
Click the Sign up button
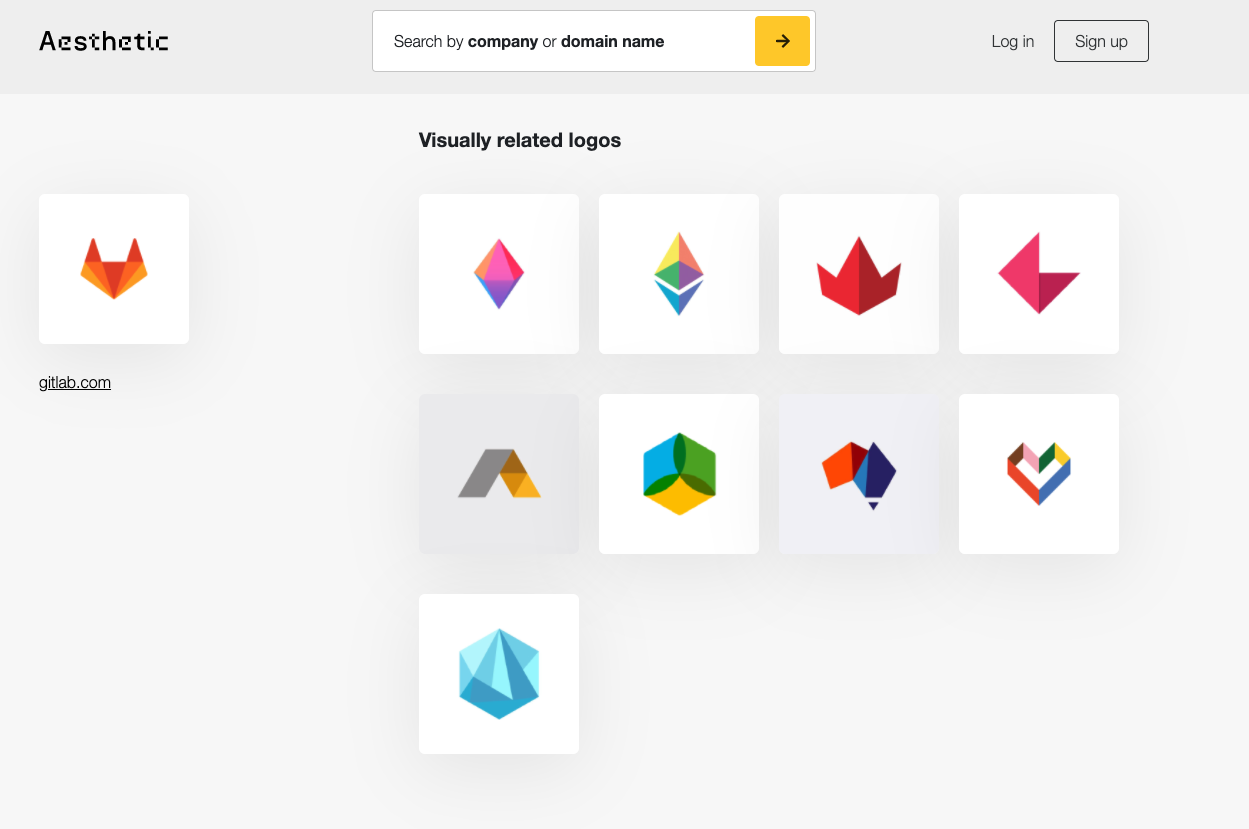click(x=1100, y=41)
